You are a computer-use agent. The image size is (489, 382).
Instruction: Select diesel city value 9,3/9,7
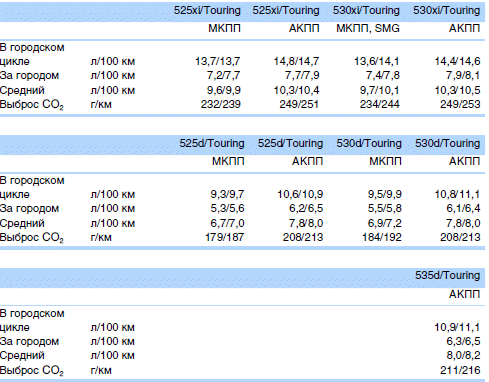pos(227,194)
